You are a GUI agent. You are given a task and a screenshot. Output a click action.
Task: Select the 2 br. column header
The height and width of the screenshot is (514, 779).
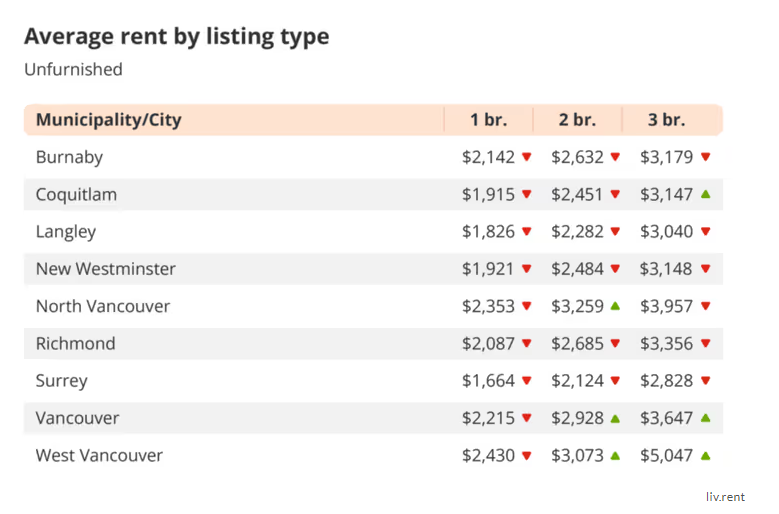tap(577, 120)
